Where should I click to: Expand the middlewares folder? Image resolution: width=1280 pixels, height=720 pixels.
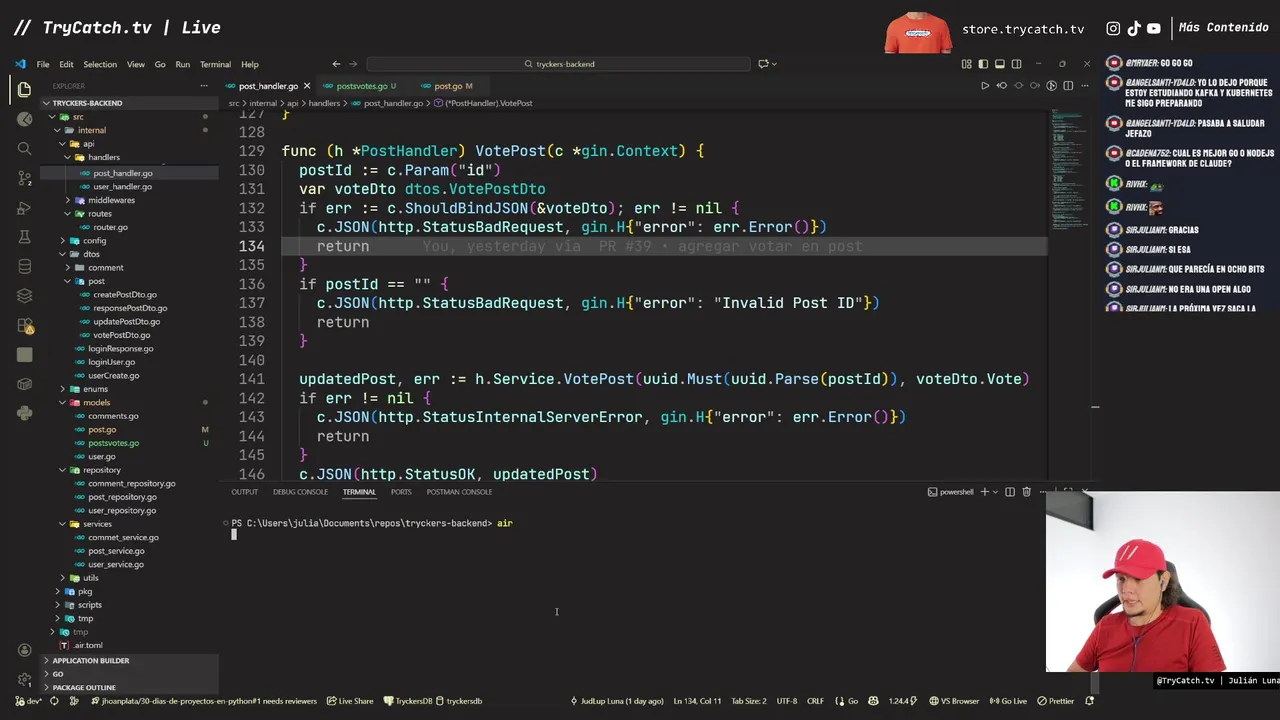pos(111,200)
